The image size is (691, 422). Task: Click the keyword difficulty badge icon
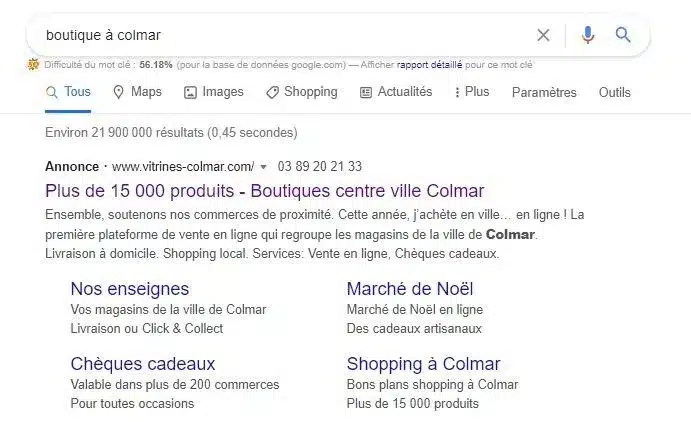33,65
